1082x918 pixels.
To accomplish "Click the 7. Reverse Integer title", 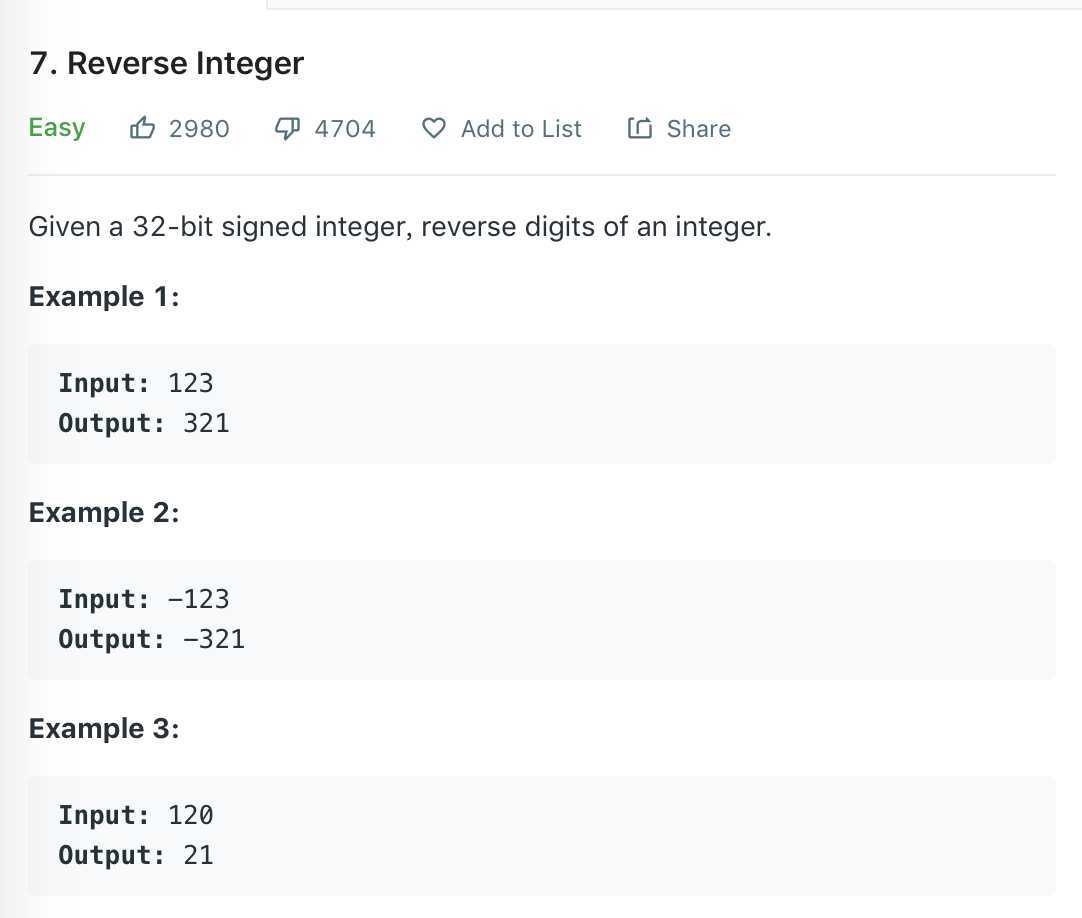I will point(166,64).
